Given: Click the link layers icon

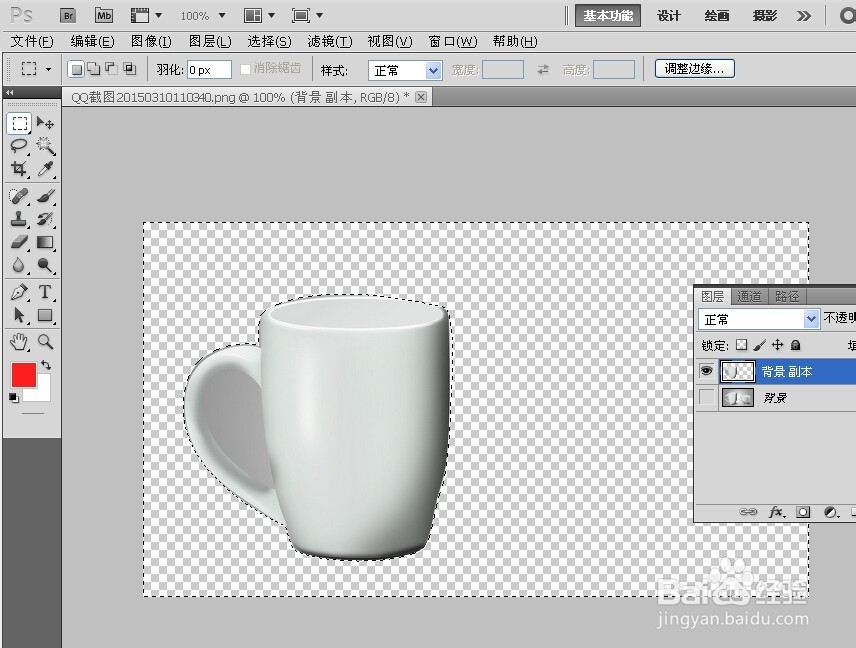Looking at the screenshot, I should tap(748, 512).
